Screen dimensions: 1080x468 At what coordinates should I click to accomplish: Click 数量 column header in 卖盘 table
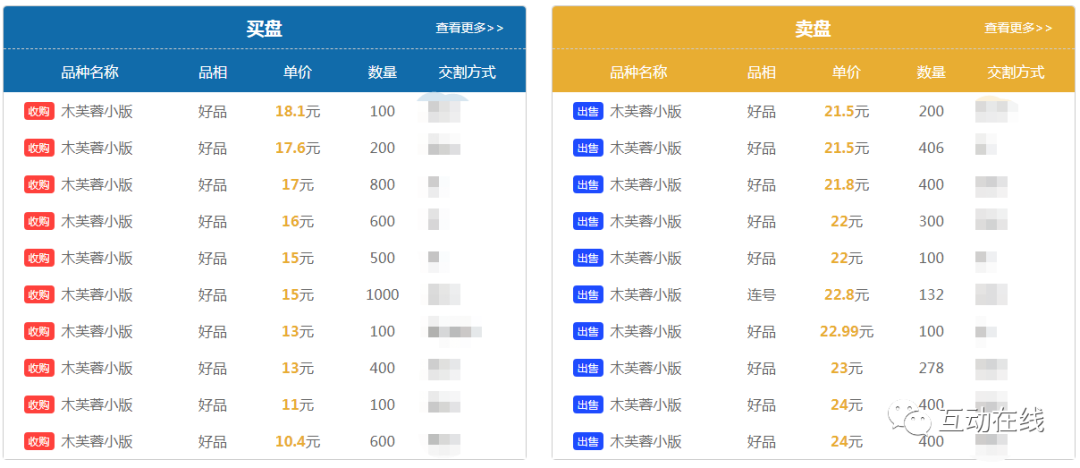(931, 72)
